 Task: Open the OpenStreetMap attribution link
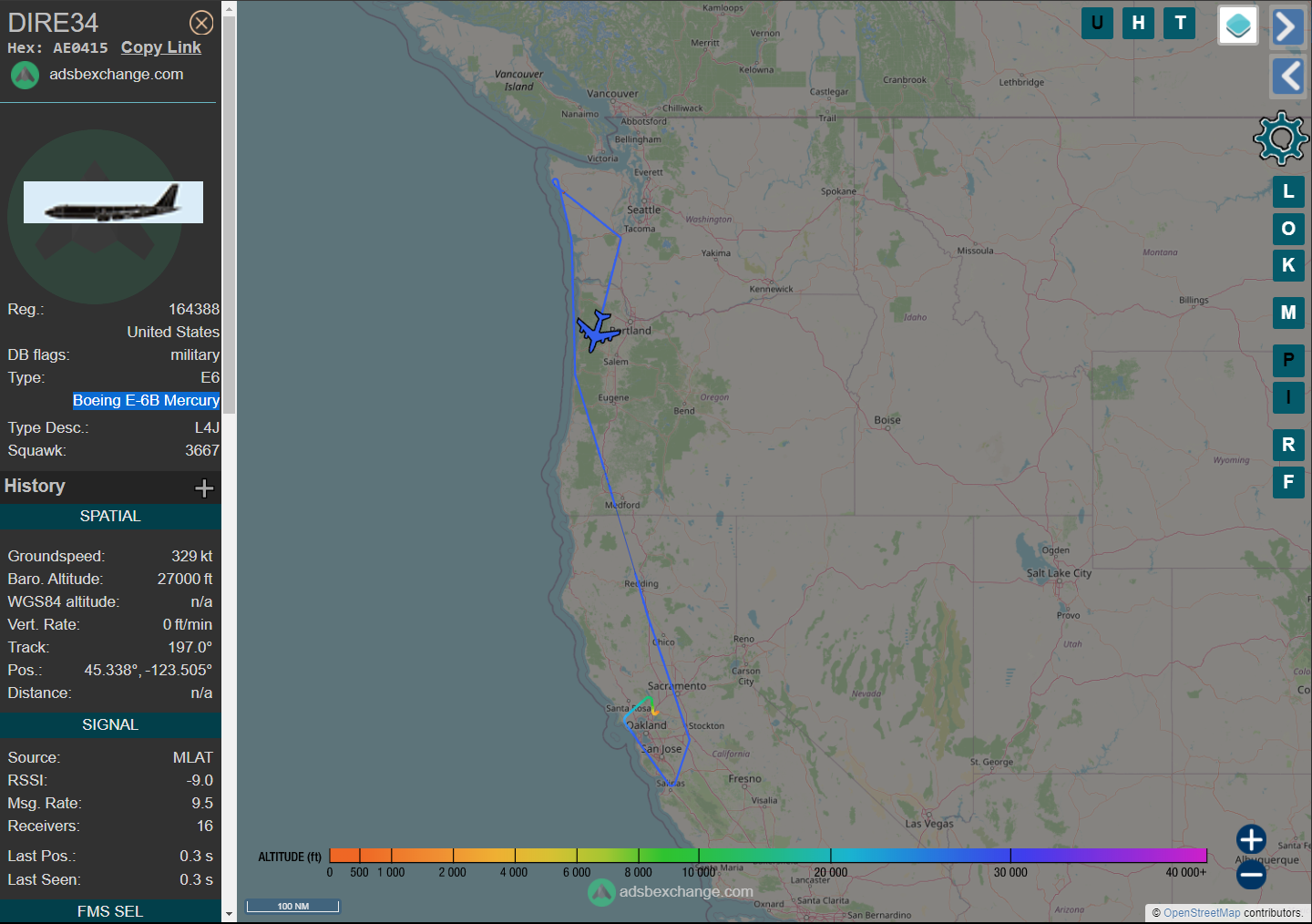(x=1202, y=913)
